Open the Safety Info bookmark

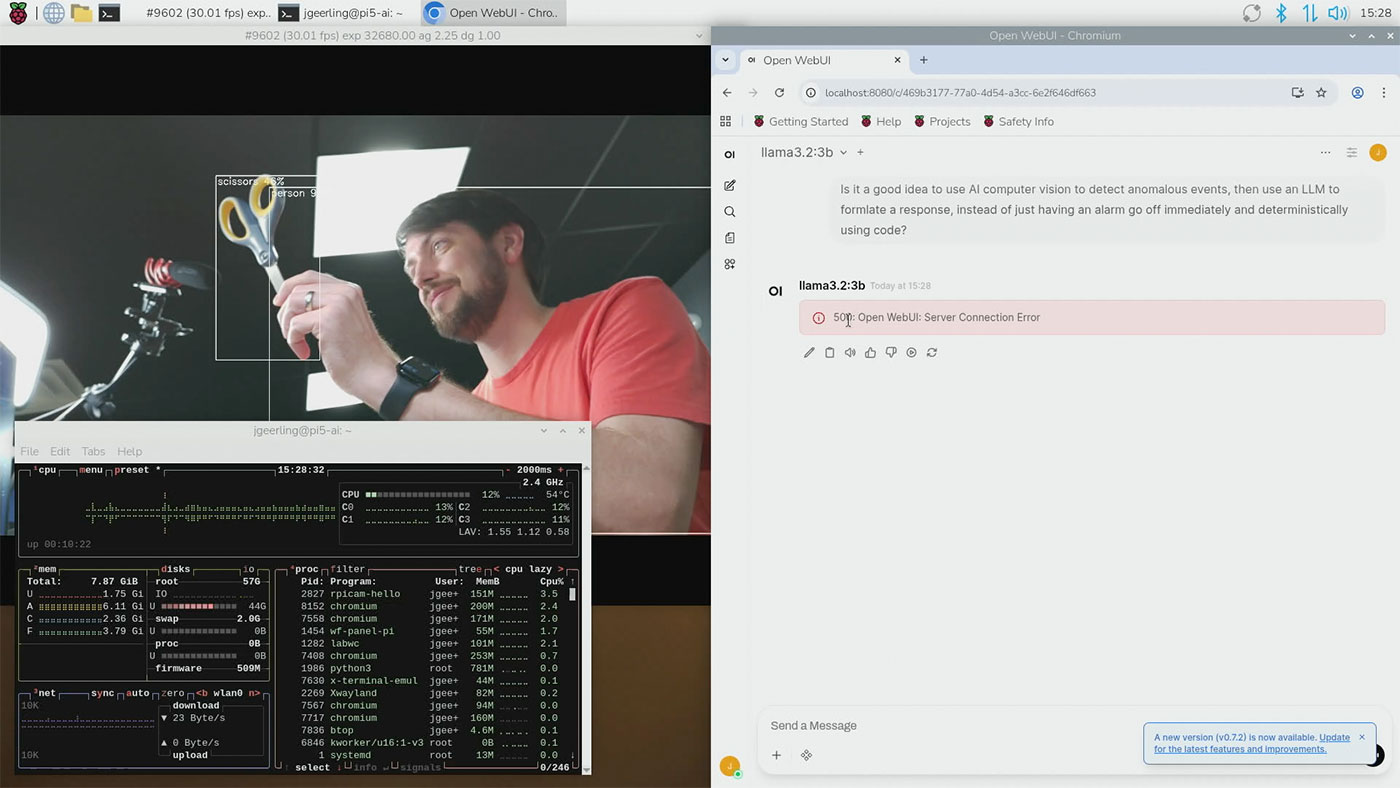click(1018, 122)
